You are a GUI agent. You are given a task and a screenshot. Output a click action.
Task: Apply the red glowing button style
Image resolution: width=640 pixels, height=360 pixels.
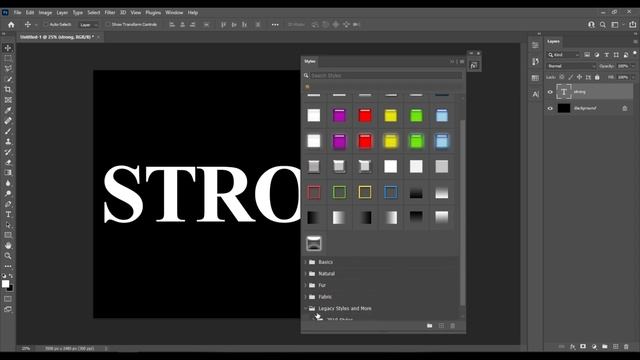click(x=365, y=141)
